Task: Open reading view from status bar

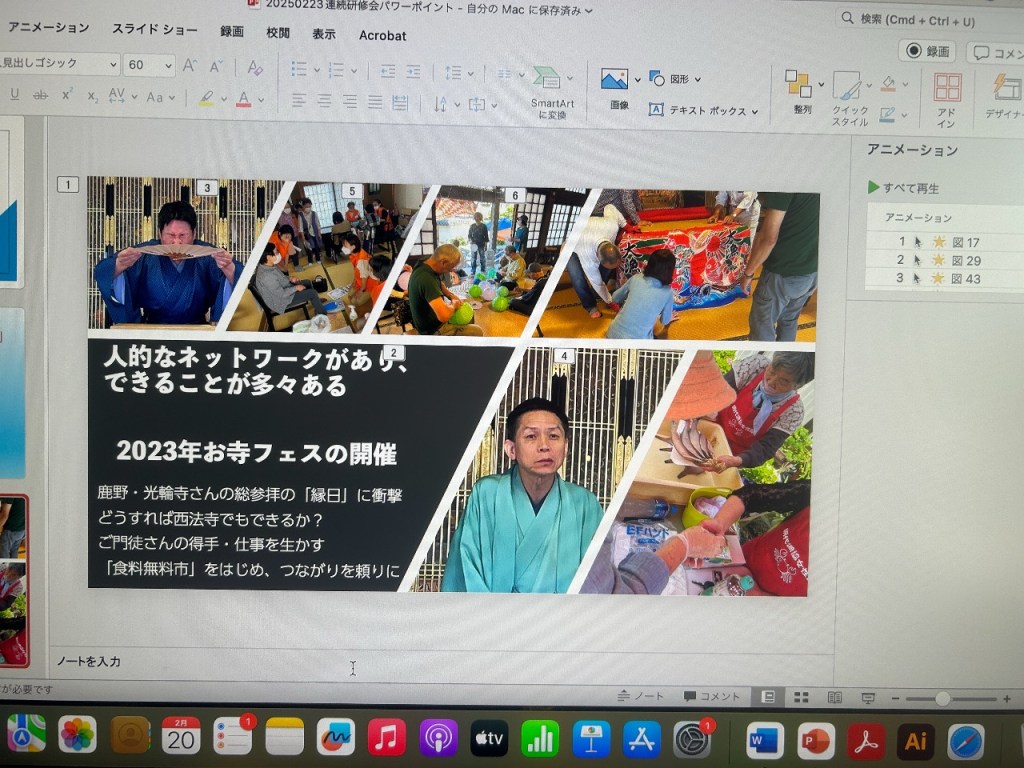Action: pos(834,697)
